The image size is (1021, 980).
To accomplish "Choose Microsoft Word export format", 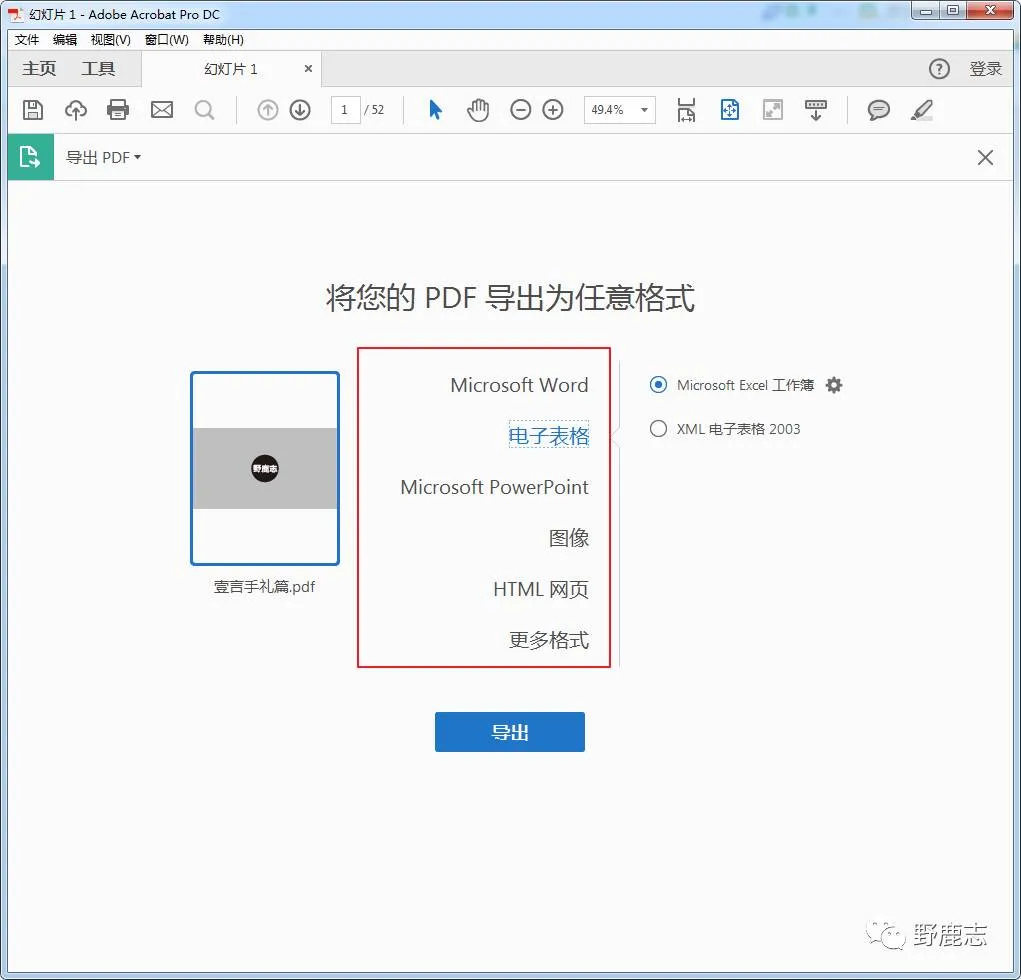I will point(520,385).
